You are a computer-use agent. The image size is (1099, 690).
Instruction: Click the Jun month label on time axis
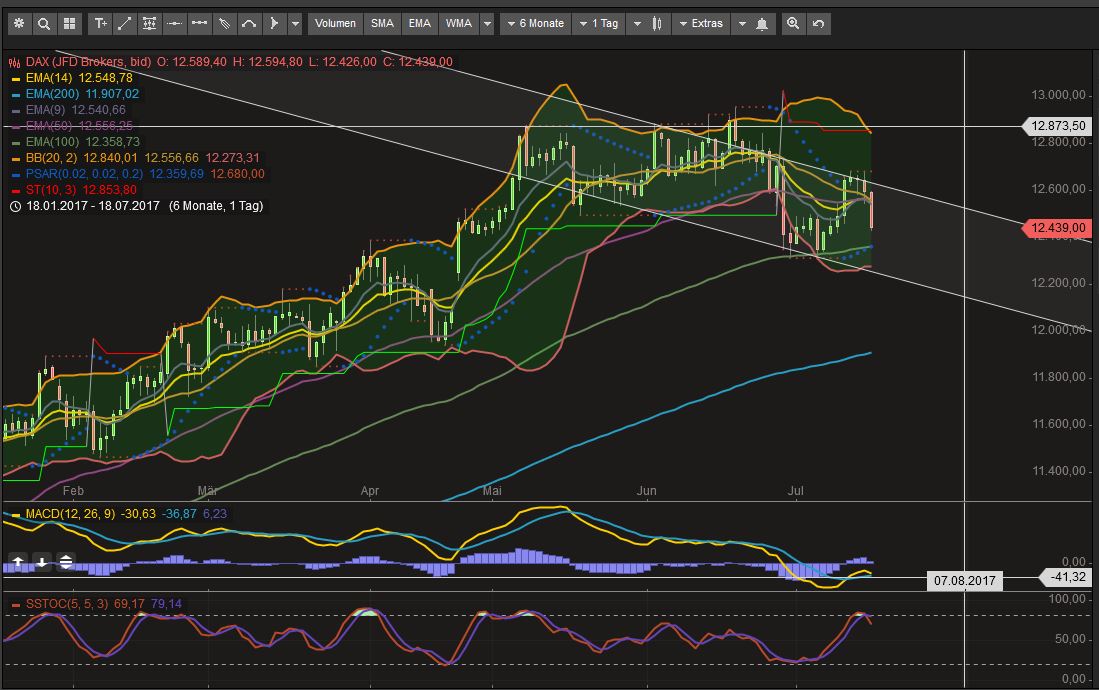point(646,491)
